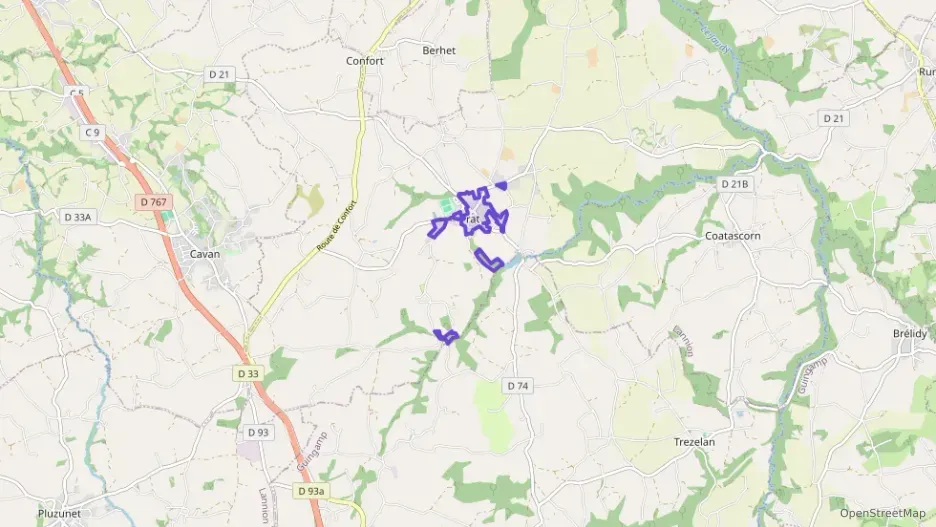Click the Coatascorn village label
This screenshot has height=527, width=936.
[732, 236]
